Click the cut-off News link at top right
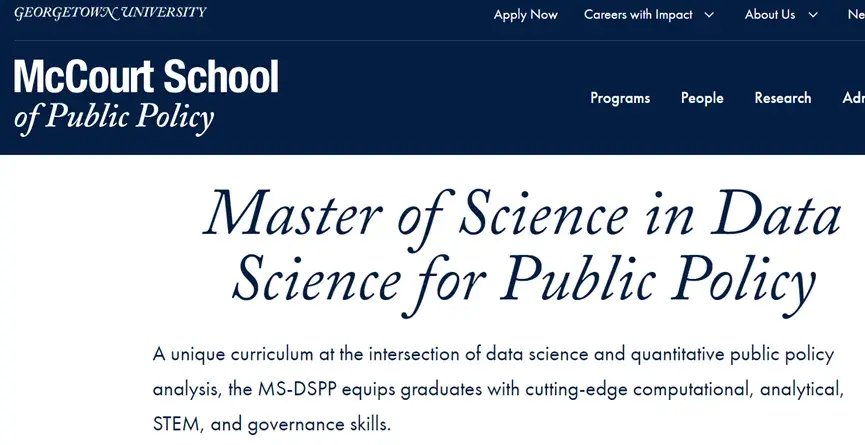The image size is (865, 445). (855, 15)
